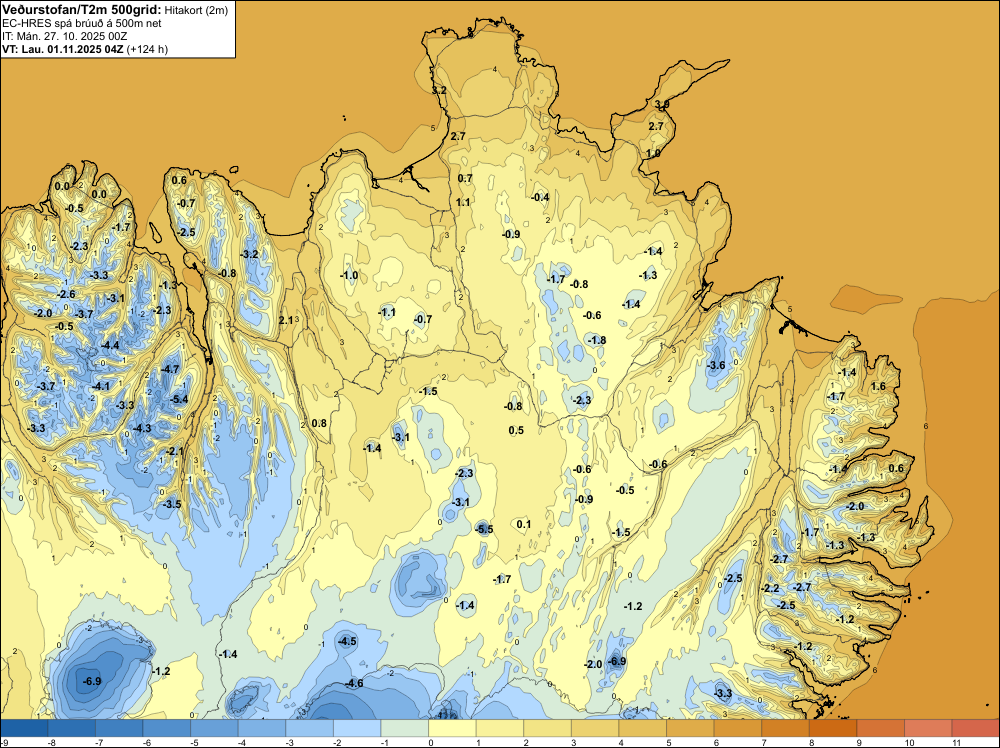Click the '1.1' temperature value on the map
This screenshot has width=1000, height=748.
pos(463,202)
